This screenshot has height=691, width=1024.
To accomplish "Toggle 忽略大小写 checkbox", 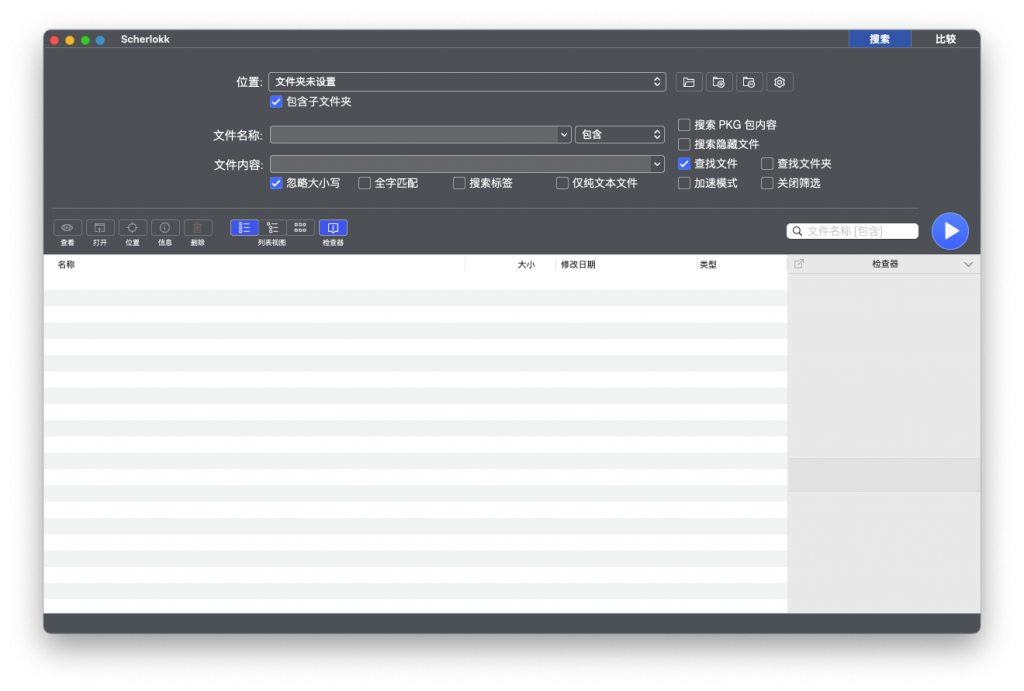I will [x=276, y=184].
